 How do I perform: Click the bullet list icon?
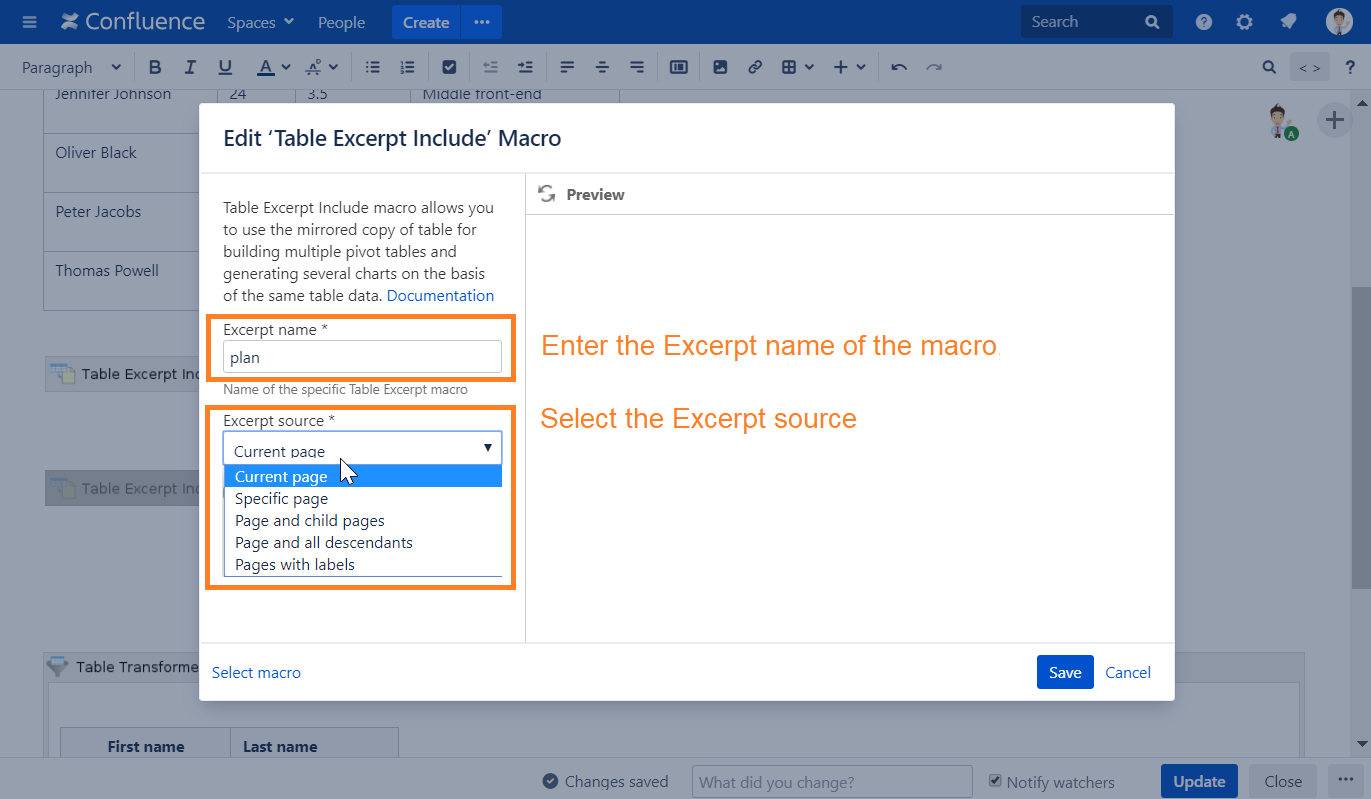click(373, 67)
